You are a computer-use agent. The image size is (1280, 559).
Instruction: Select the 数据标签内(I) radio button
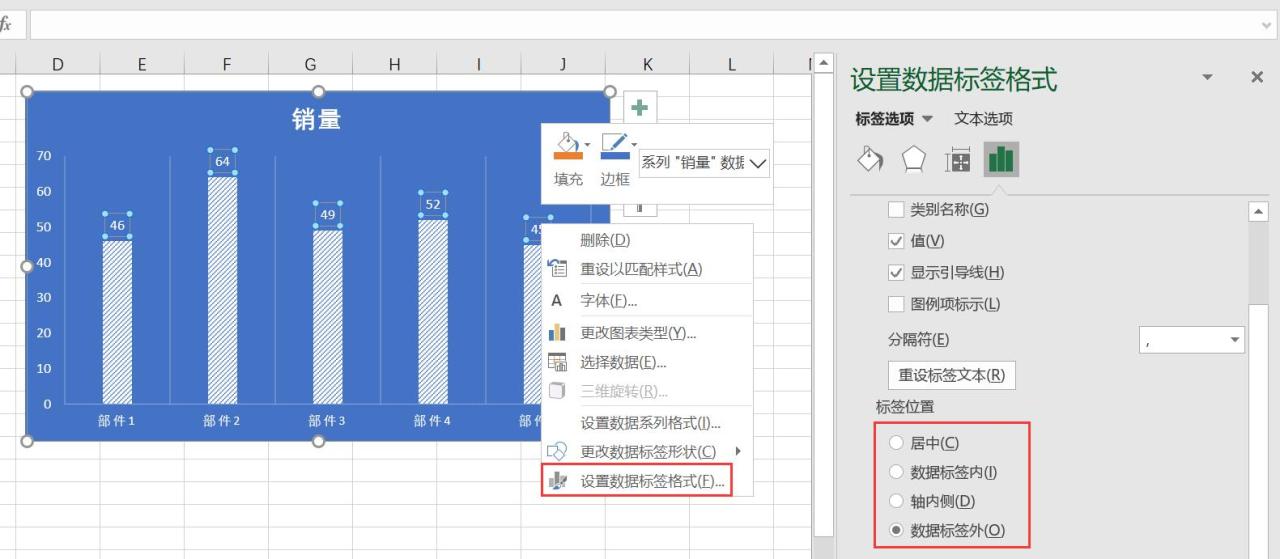[896, 472]
